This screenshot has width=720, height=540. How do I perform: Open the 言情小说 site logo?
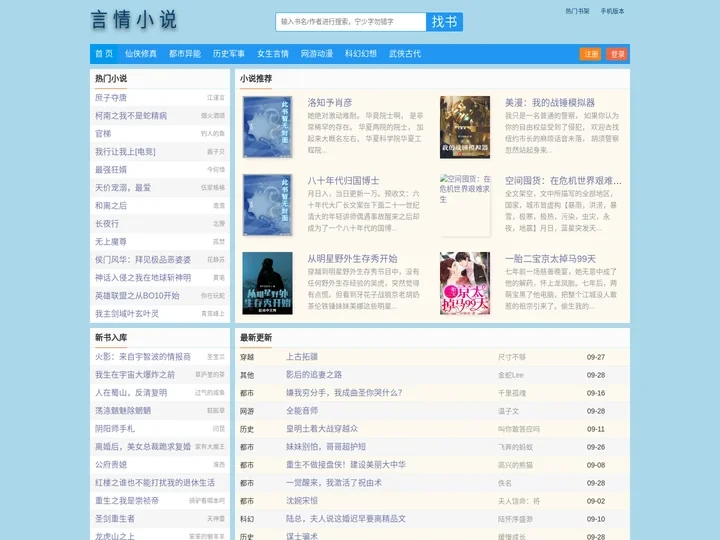(134, 20)
